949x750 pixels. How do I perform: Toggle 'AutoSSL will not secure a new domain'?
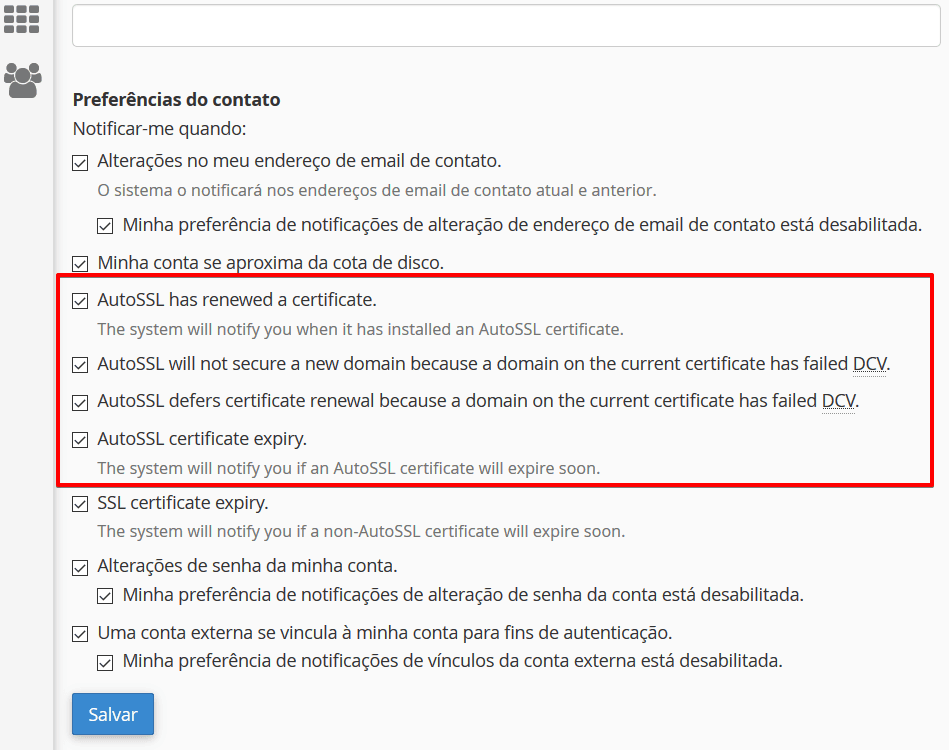point(80,364)
